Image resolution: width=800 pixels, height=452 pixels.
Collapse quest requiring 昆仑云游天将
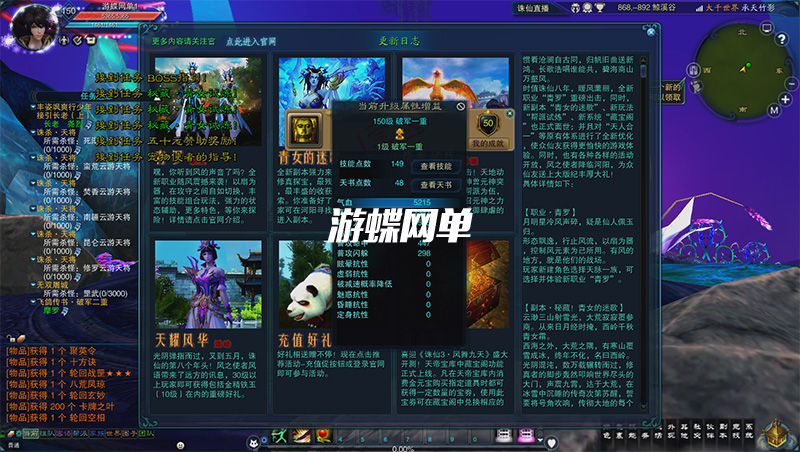33,234
